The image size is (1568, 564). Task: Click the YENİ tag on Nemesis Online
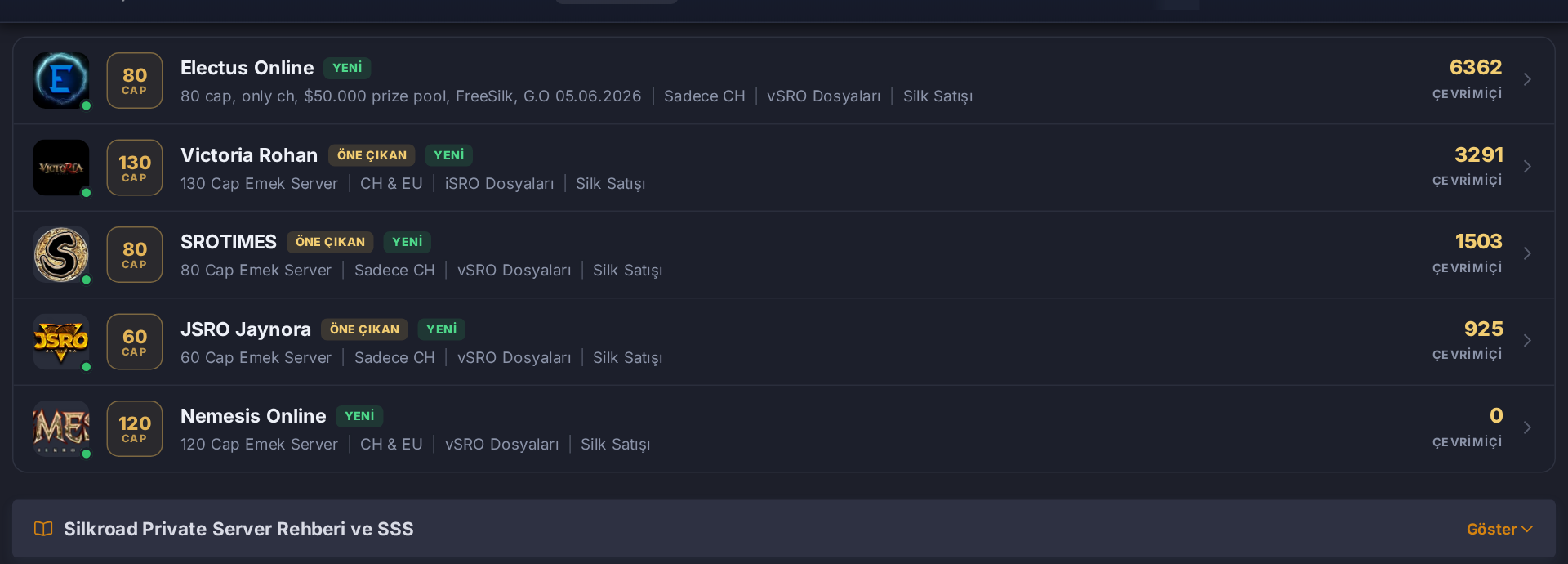click(x=359, y=416)
